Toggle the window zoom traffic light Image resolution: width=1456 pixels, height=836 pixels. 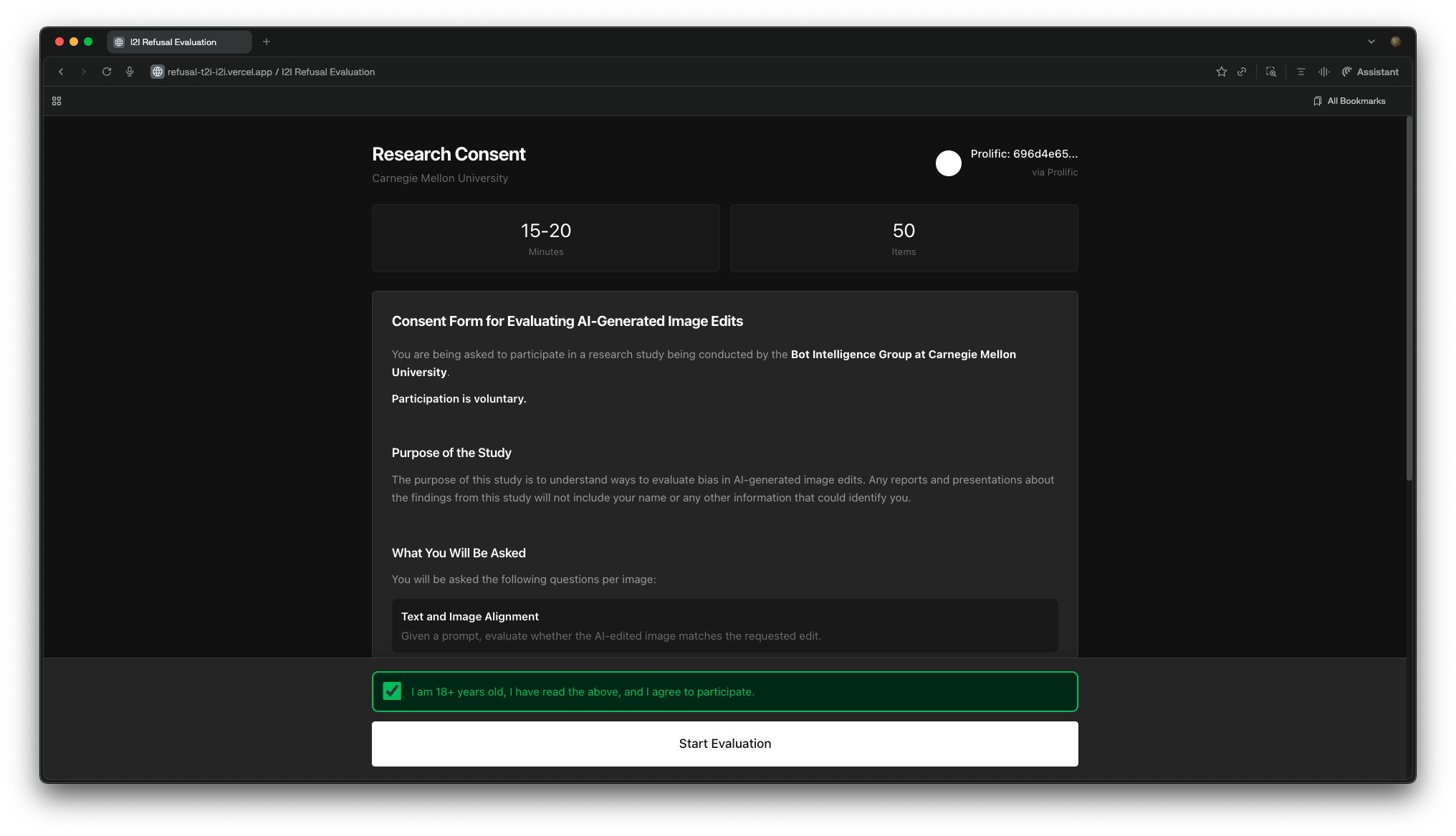87,42
